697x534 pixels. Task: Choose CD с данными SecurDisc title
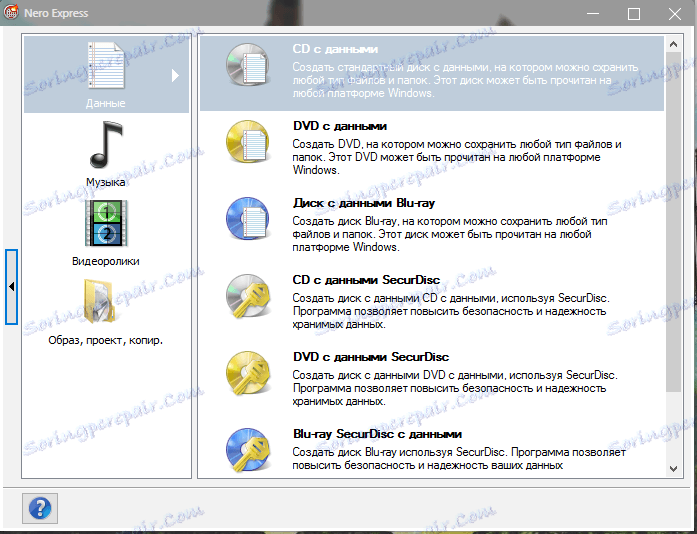366,280
